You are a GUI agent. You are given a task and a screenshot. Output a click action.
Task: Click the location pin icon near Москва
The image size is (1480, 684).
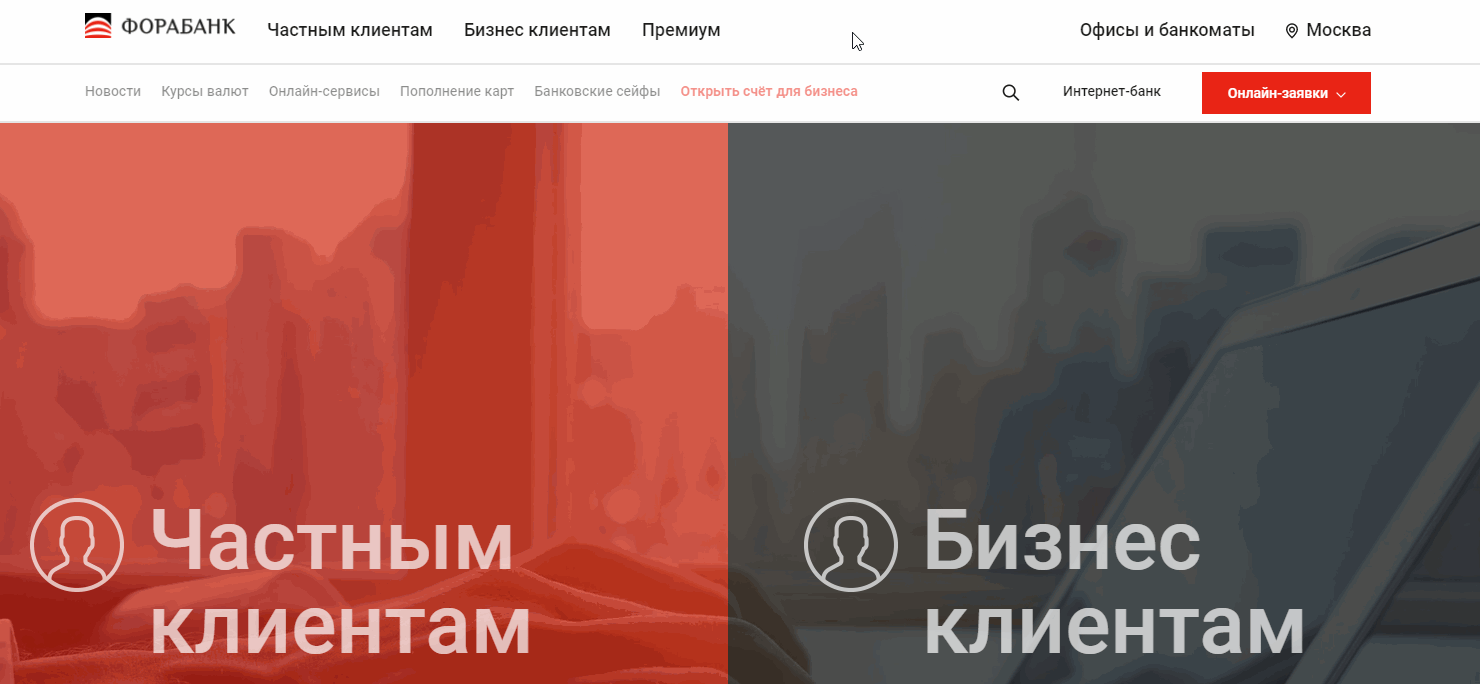(x=1291, y=29)
